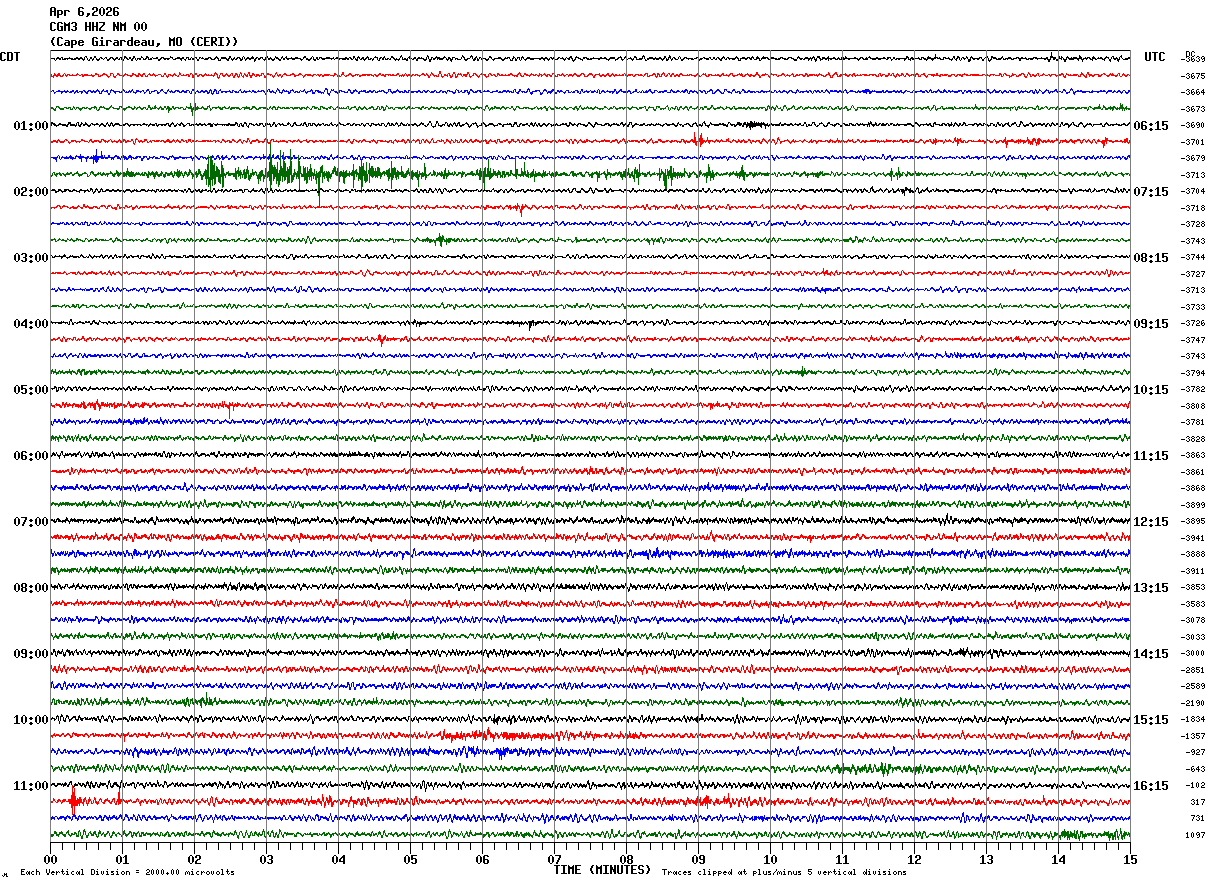Click the DC offset value "-3583"

click(x=1193, y=604)
